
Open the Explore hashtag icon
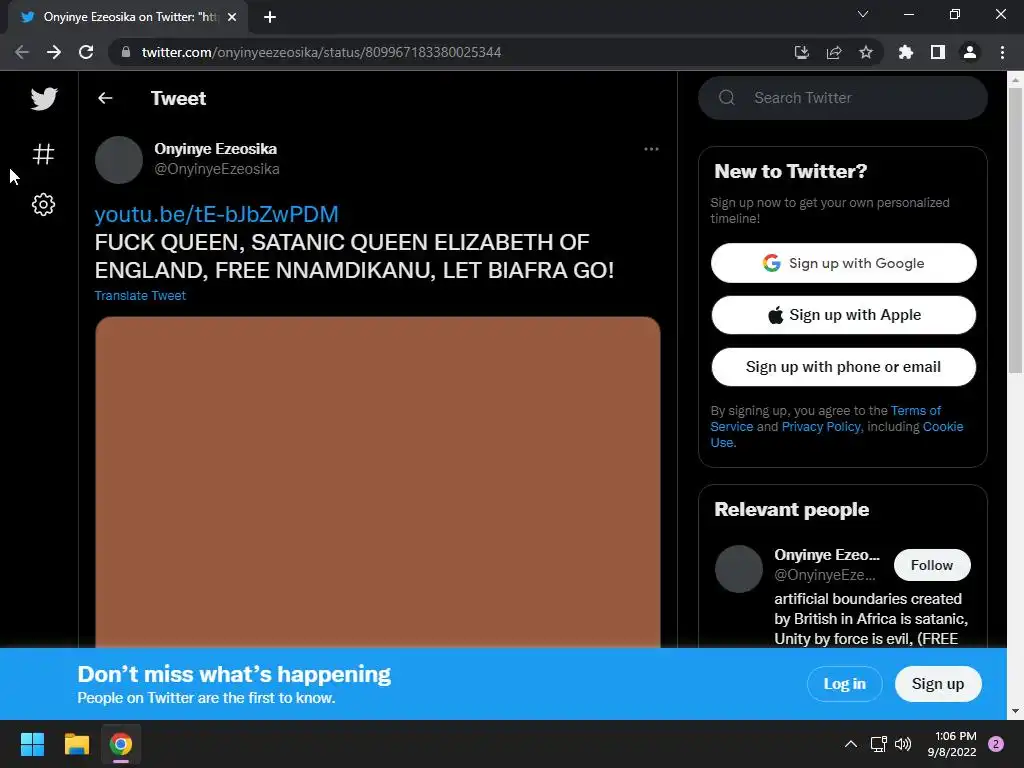click(44, 154)
